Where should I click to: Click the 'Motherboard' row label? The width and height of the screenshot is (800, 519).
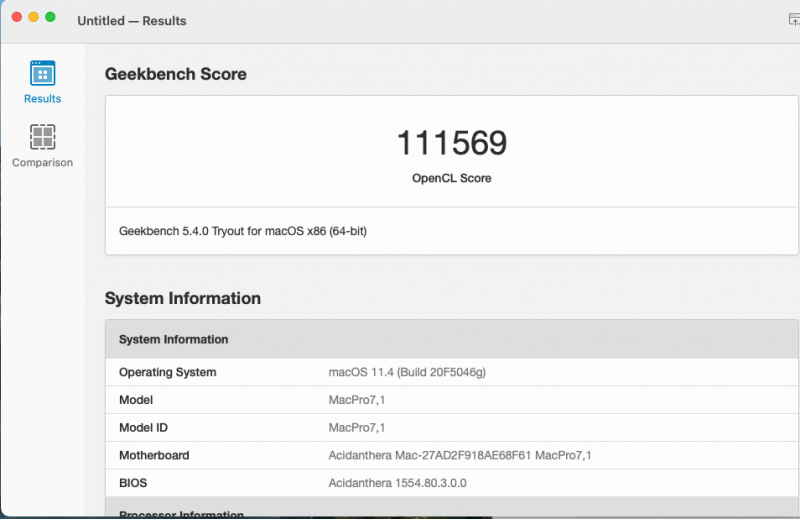tap(154, 455)
